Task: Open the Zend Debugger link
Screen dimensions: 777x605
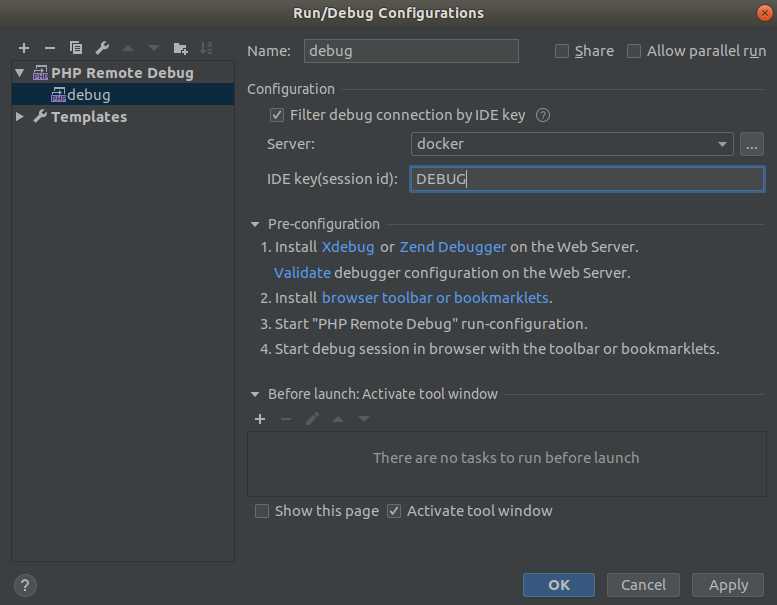Action: tap(453, 247)
